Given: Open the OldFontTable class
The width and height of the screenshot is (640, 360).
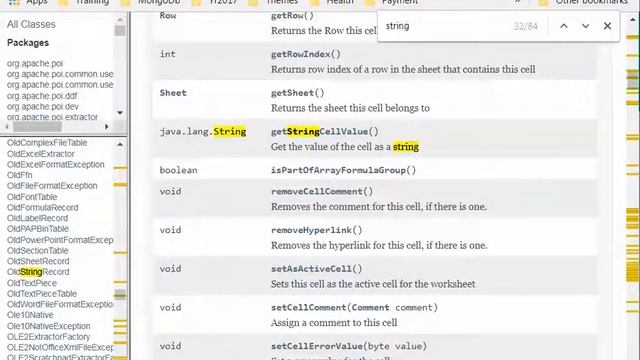Looking at the screenshot, I should click(32, 197).
